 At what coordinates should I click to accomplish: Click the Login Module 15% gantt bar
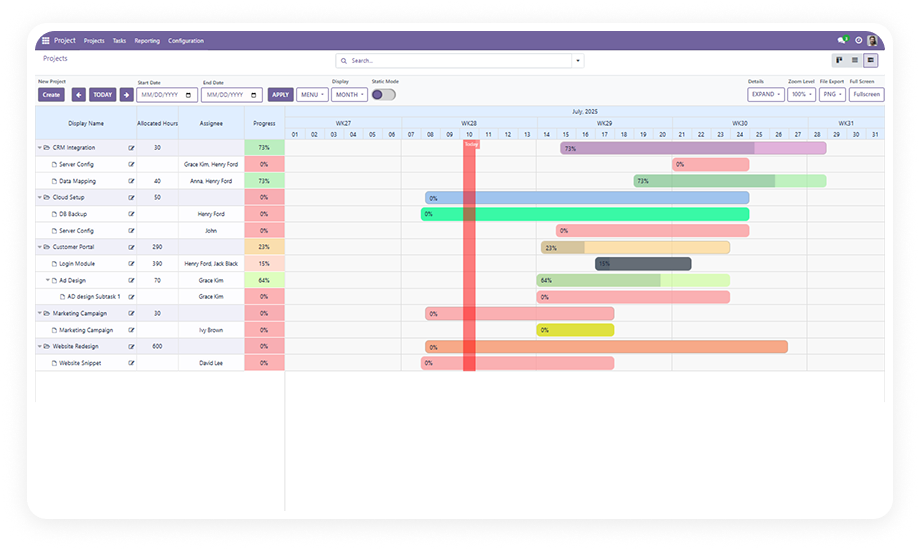point(643,264)
